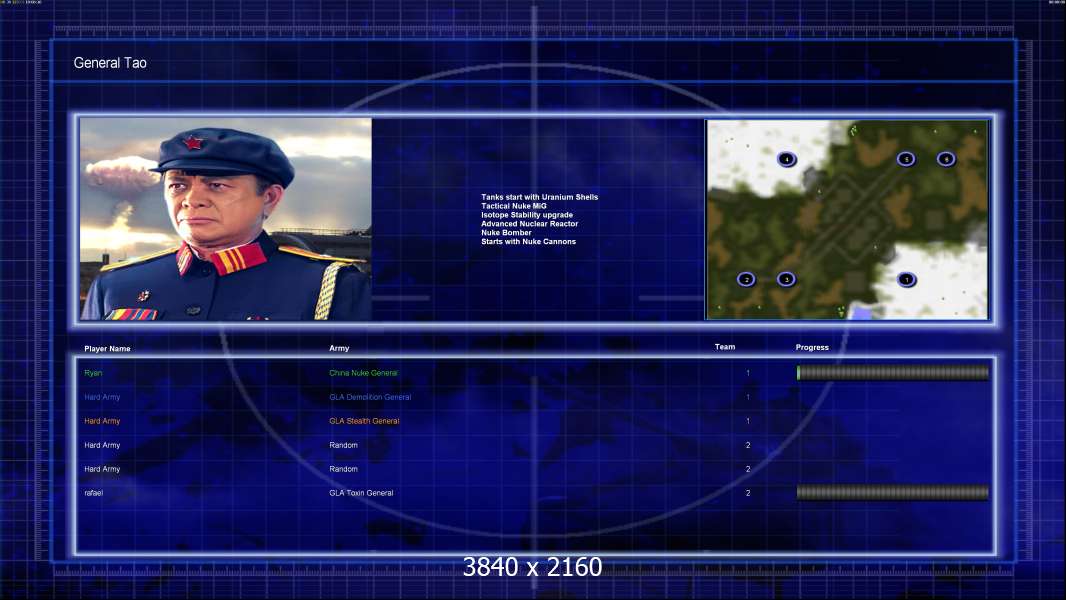Click team number in GLA Demolition General row
1066x600 pixels.
748,397
